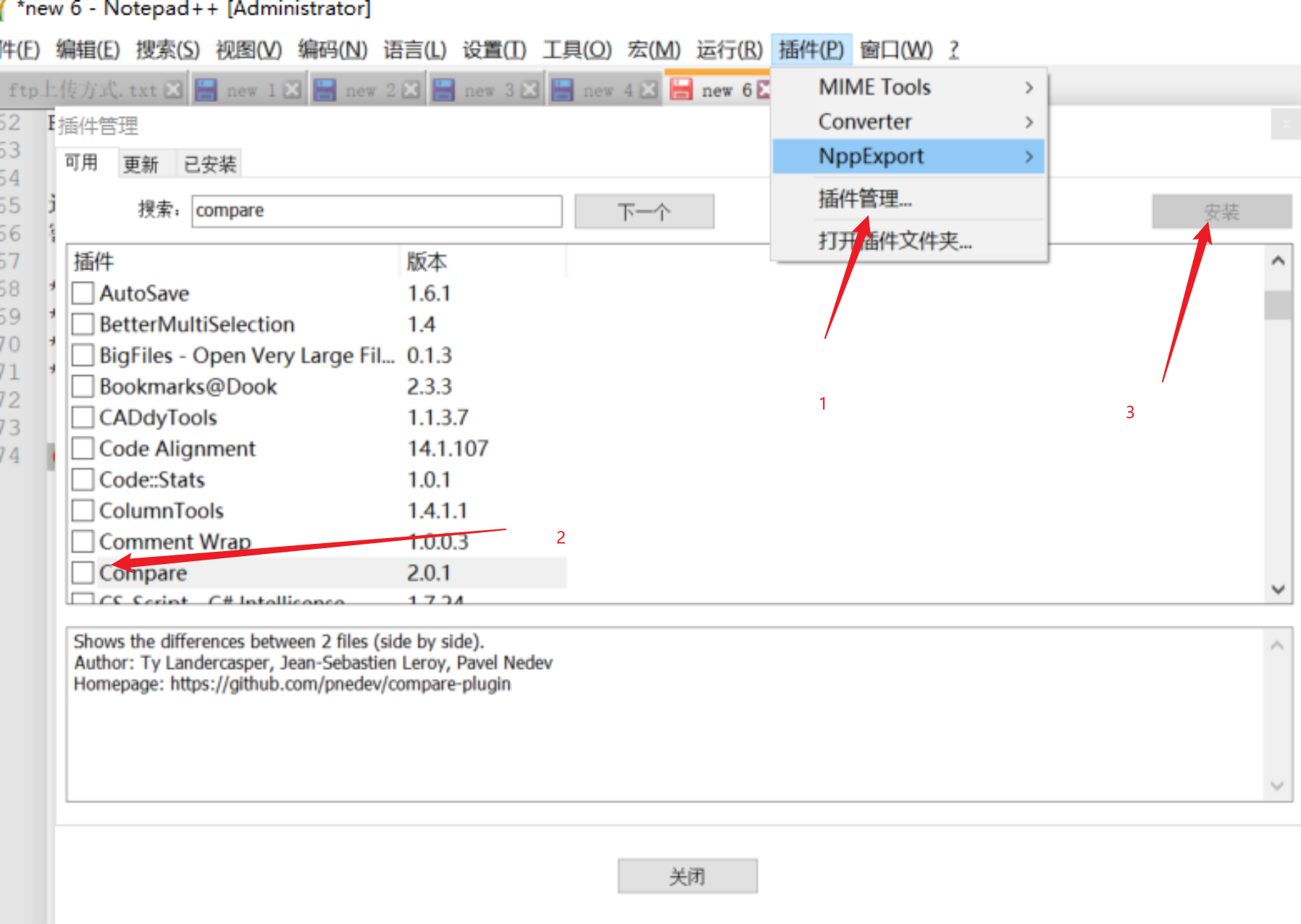Click the Notepad++ application icon in title bar
This screenshot has height=924, width=1301.
4,9
